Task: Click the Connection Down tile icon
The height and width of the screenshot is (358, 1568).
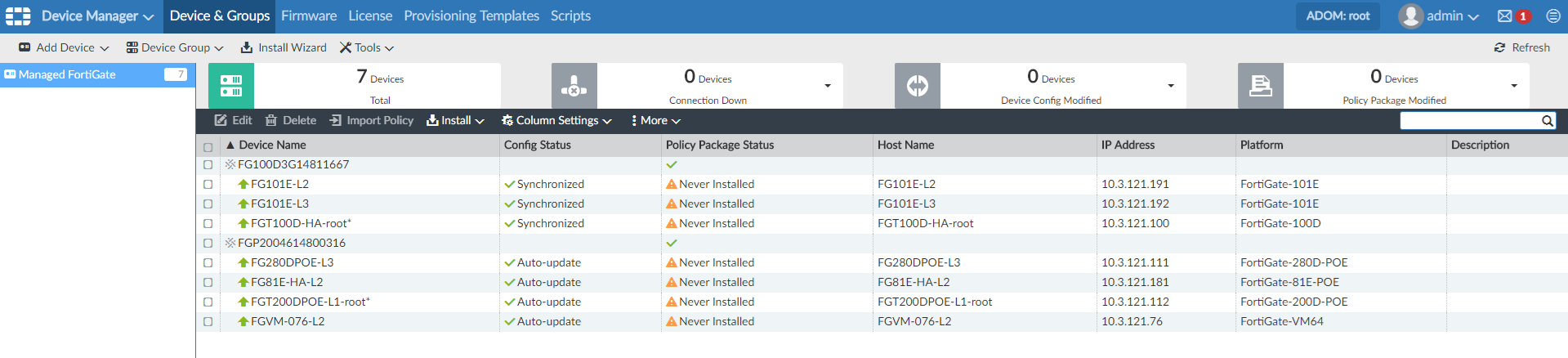Action: point(574,86)
